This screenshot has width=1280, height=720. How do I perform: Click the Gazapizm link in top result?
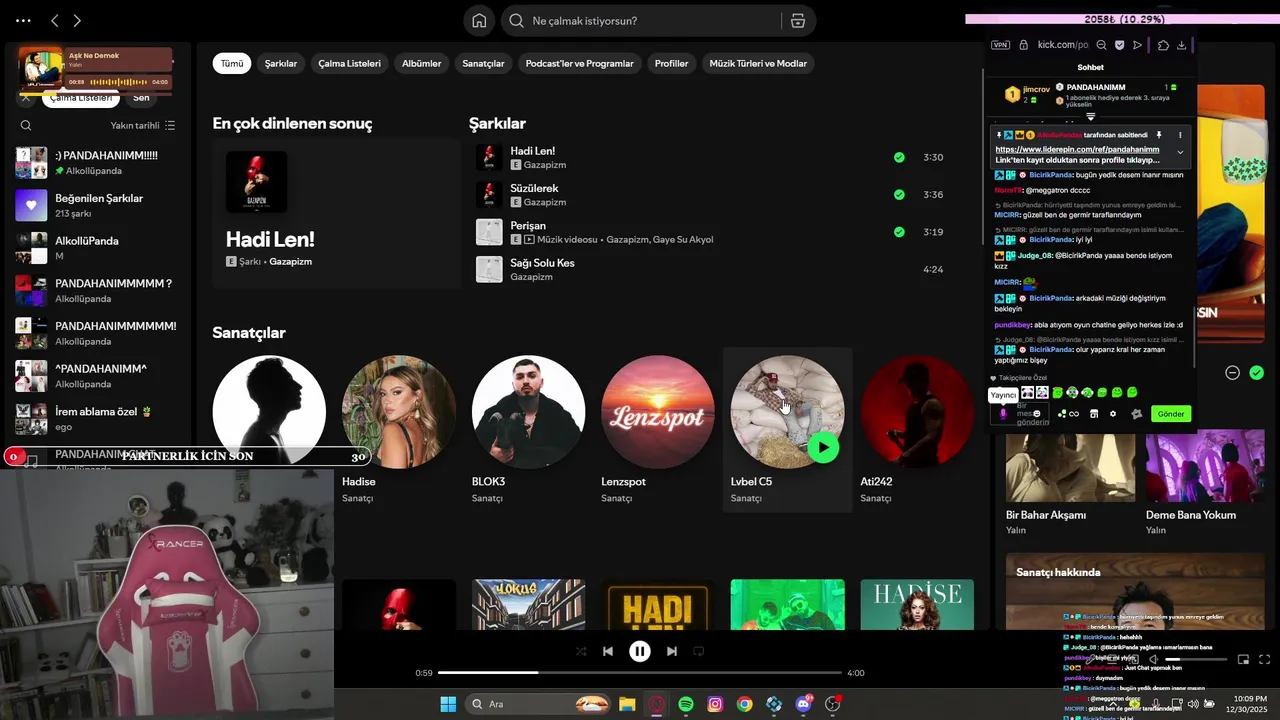[x=290, y=261]
